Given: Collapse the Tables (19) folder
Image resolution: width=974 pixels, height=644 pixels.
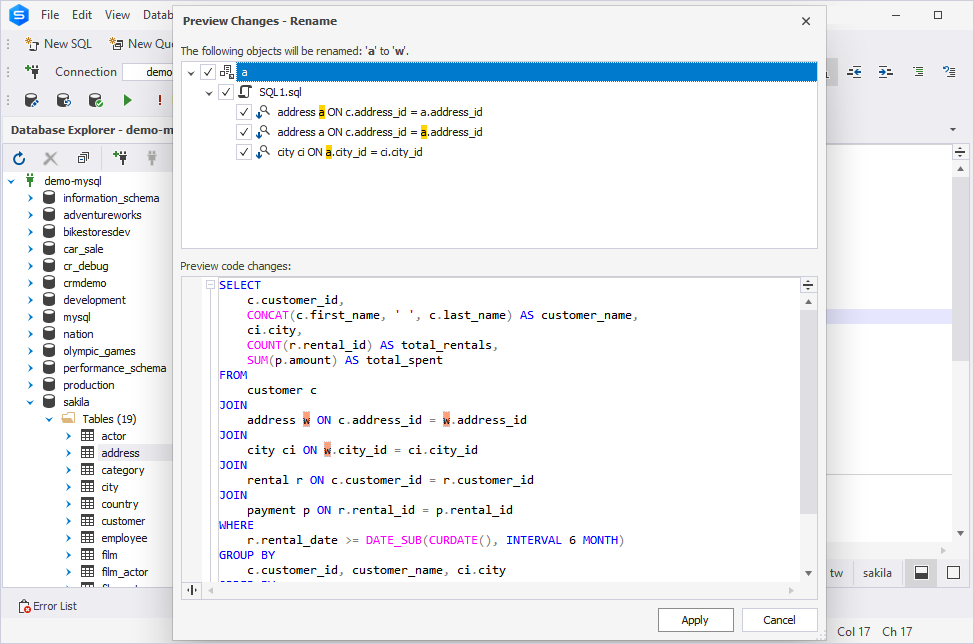Looking at the screenshot, I should (x=49, y=419).
